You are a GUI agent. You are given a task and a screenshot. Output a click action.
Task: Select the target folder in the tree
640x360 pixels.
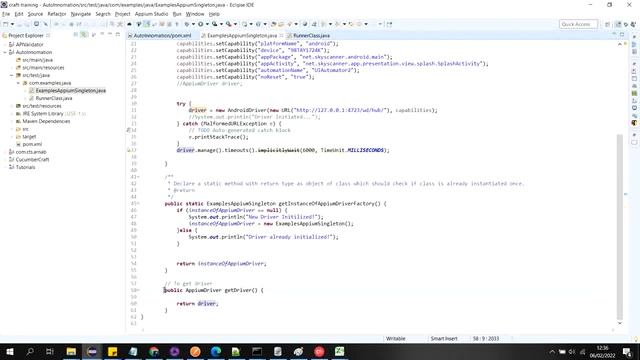[x=29, y=137]
